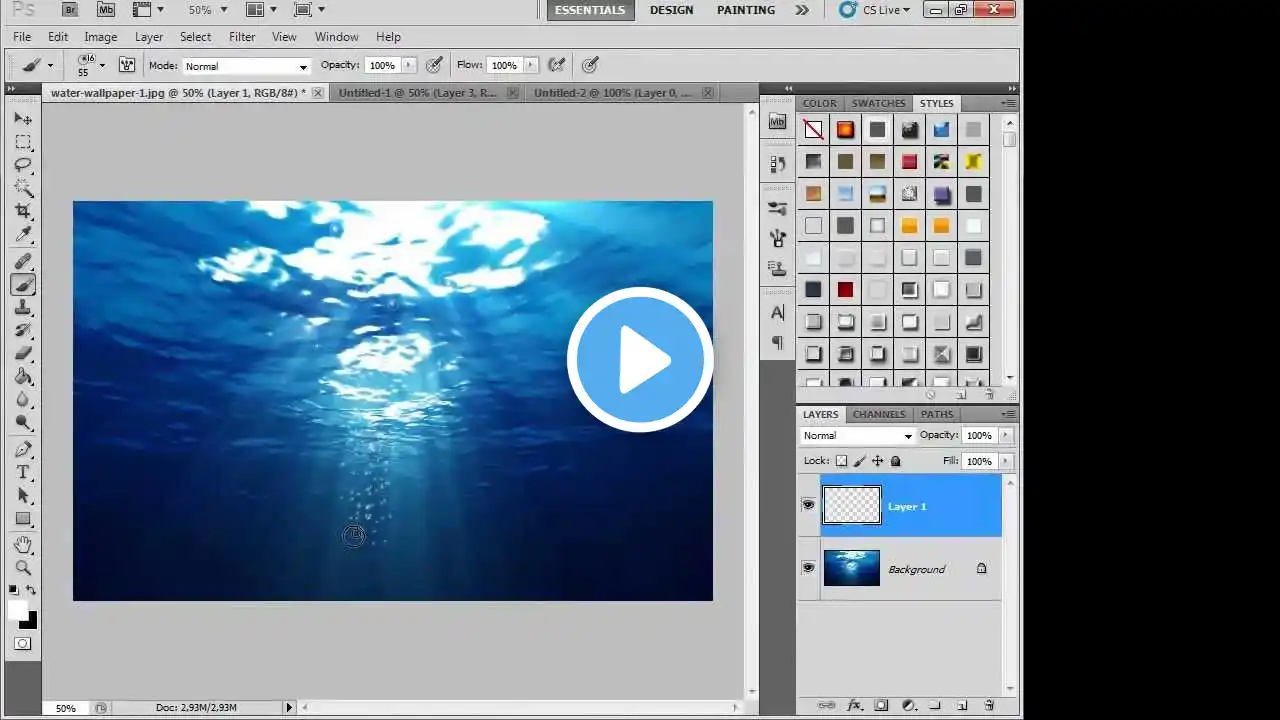Expand the brush Opacity slider arrow
The image size is (1280, 720).
coord(408,65)
